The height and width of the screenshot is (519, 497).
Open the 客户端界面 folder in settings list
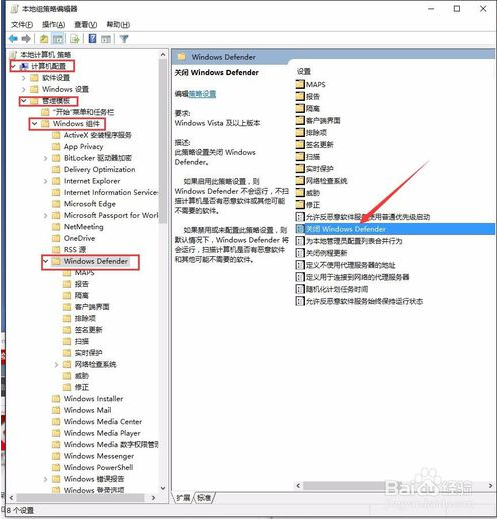(318, 120)
